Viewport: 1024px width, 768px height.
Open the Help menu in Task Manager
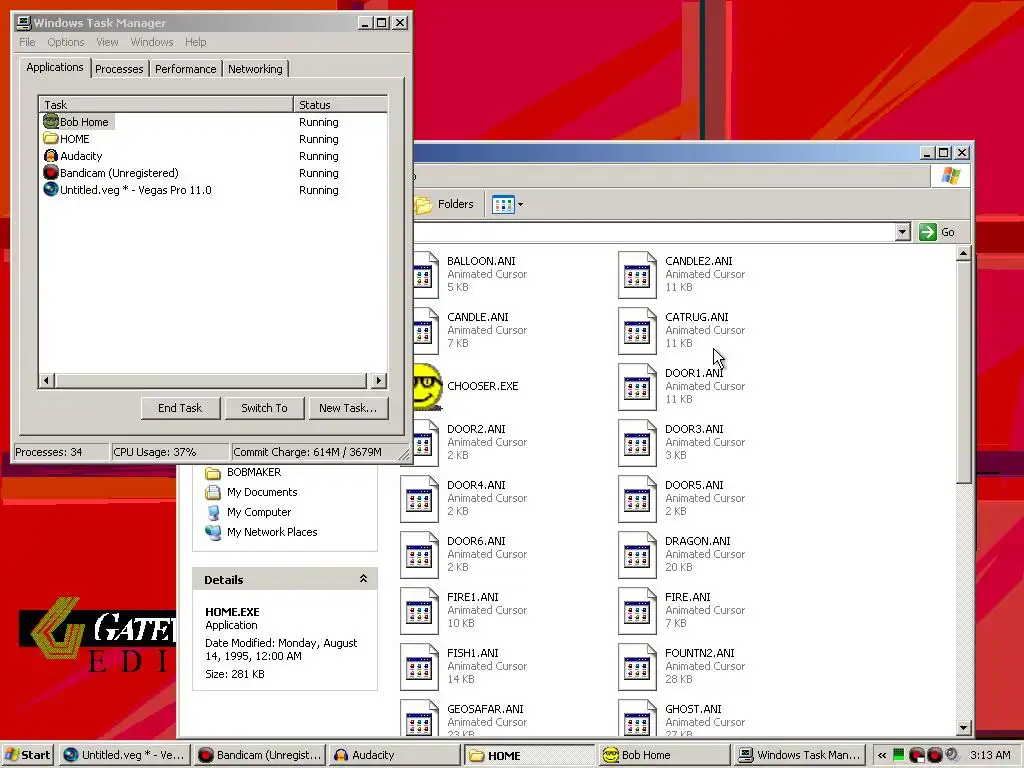(195, 42)
